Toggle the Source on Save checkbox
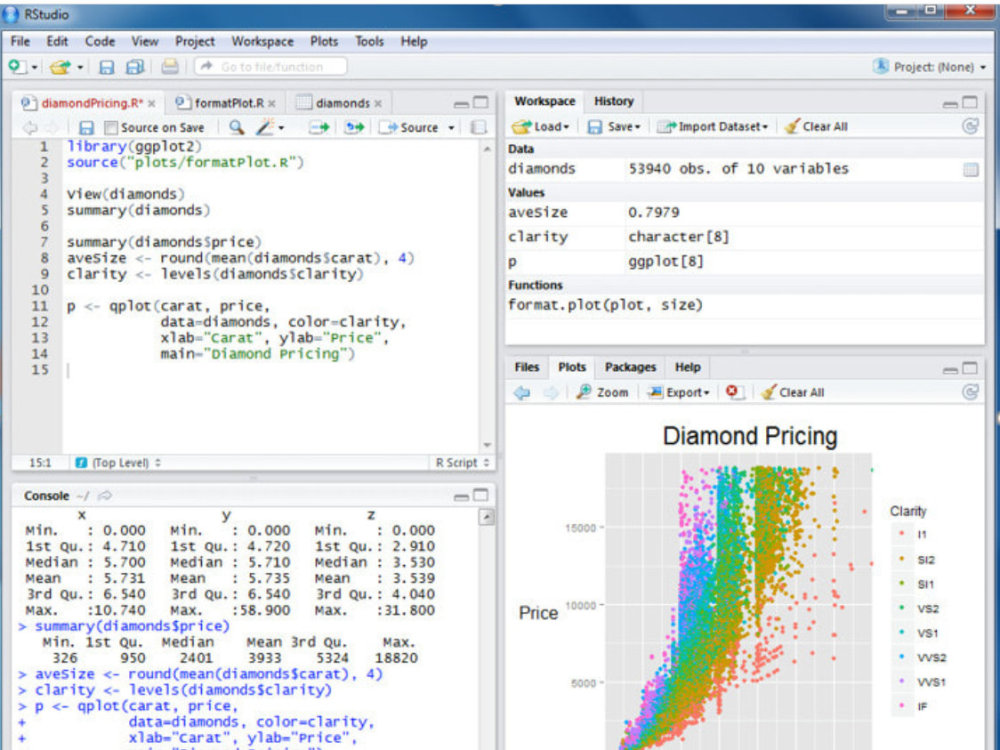Screen dimensions: 1000x750 [x=111, y=128]
